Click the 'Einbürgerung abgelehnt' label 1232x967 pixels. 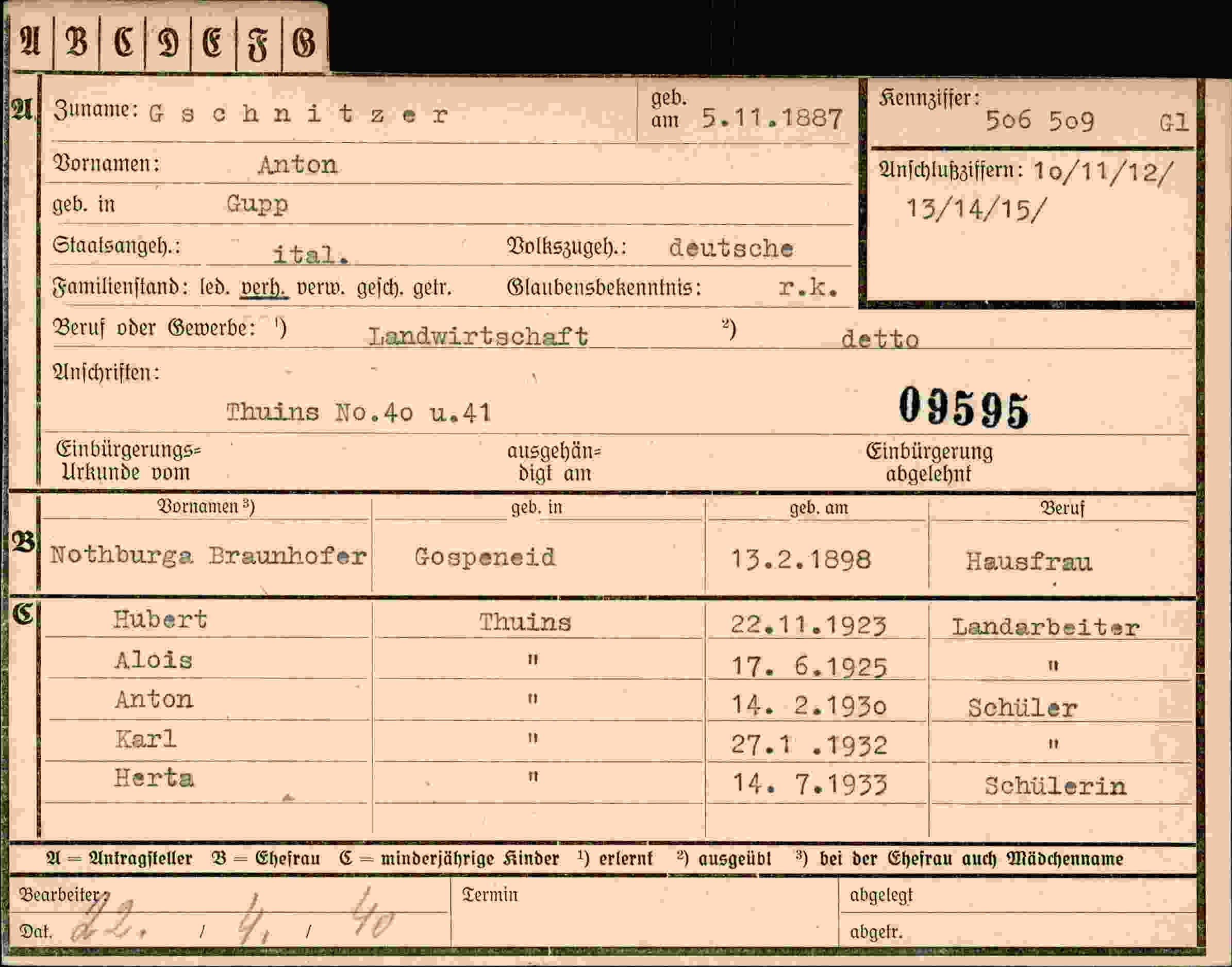pos(929,462)
